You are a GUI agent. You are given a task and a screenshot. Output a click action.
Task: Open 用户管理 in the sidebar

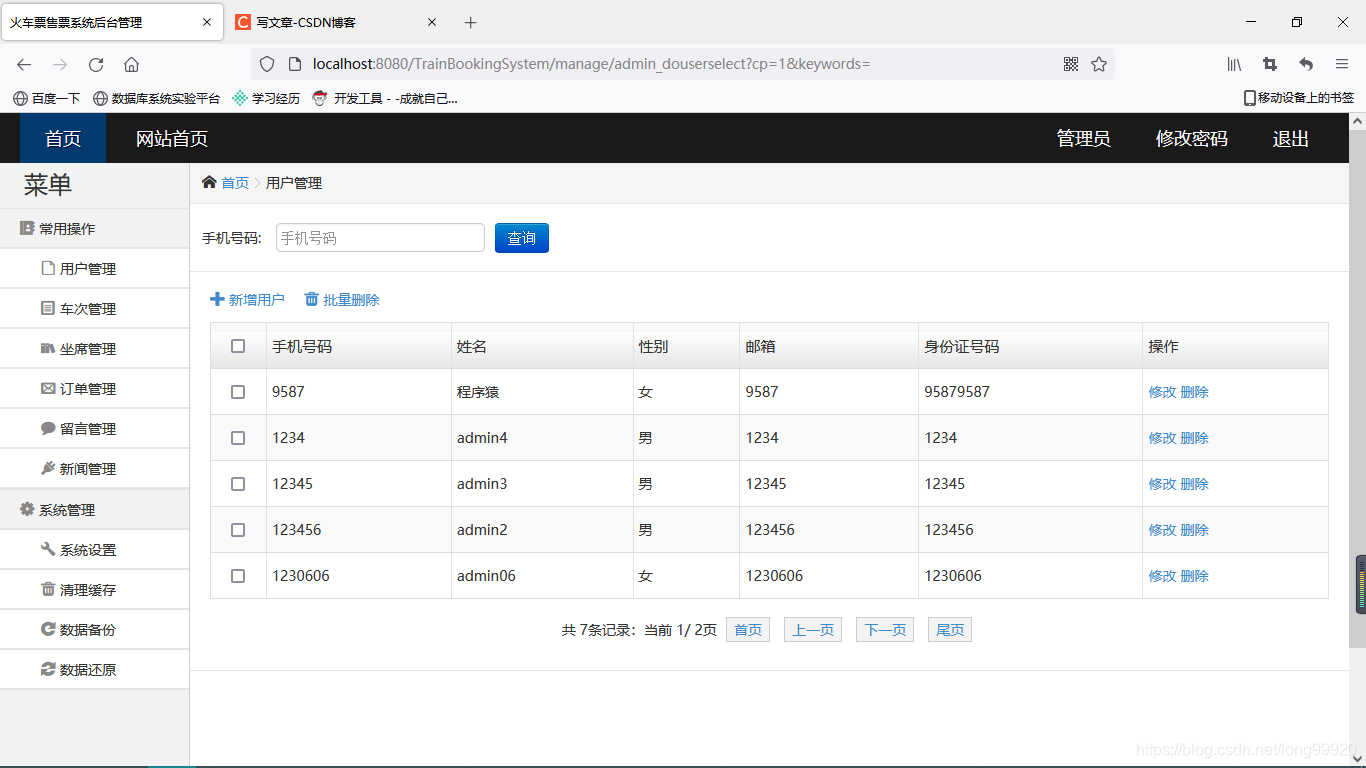pyautogui.click(x=94, y=269)
